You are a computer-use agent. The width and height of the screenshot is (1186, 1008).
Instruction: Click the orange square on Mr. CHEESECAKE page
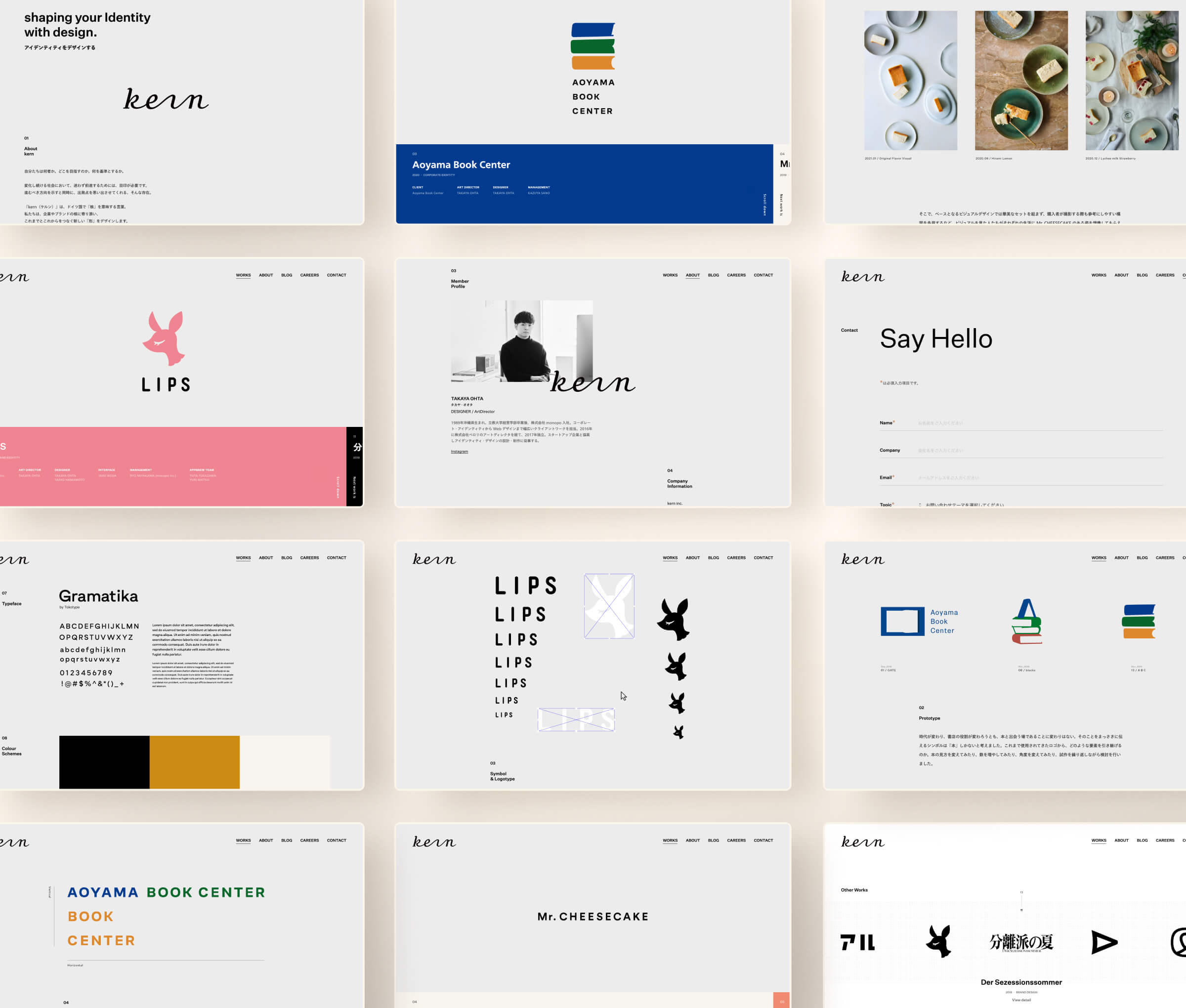781,1001
